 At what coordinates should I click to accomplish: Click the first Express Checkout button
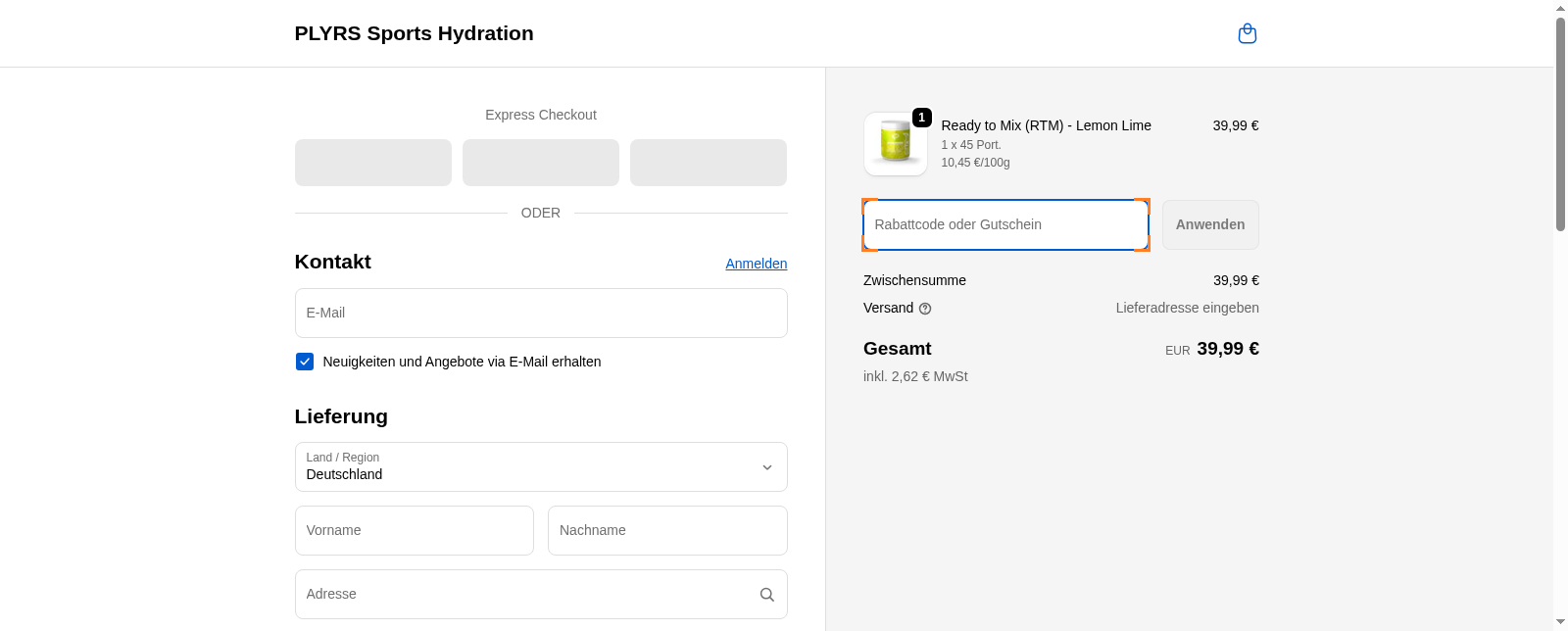(372, 163)
